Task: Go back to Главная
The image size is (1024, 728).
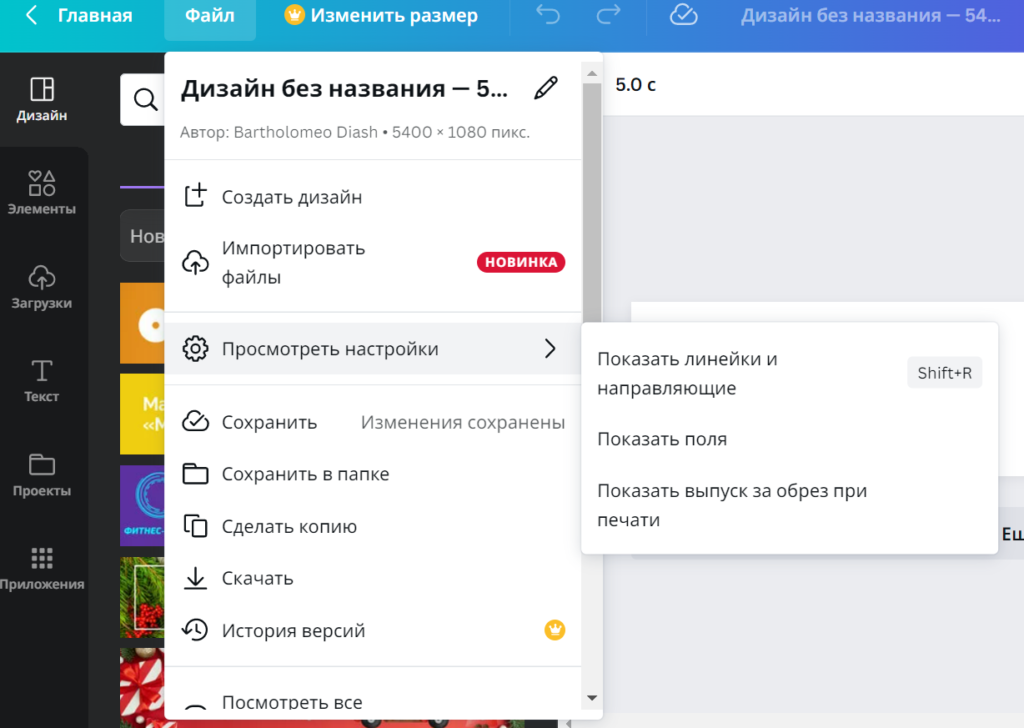Action: tap(80, 16)
